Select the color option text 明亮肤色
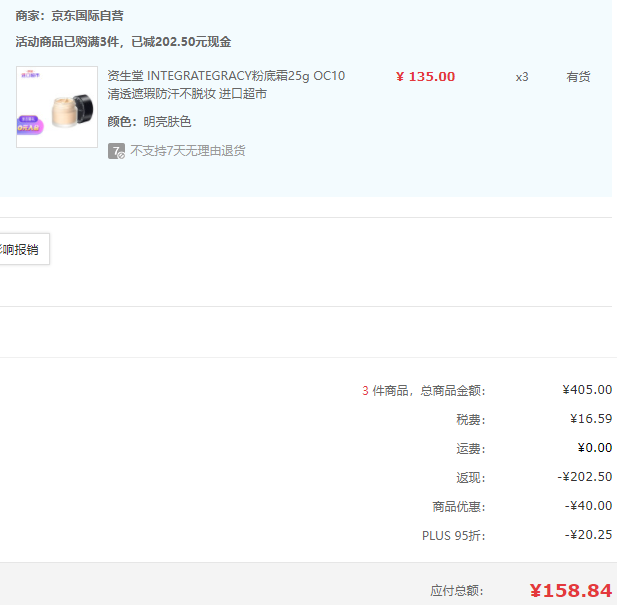 [x=167, y=122]
